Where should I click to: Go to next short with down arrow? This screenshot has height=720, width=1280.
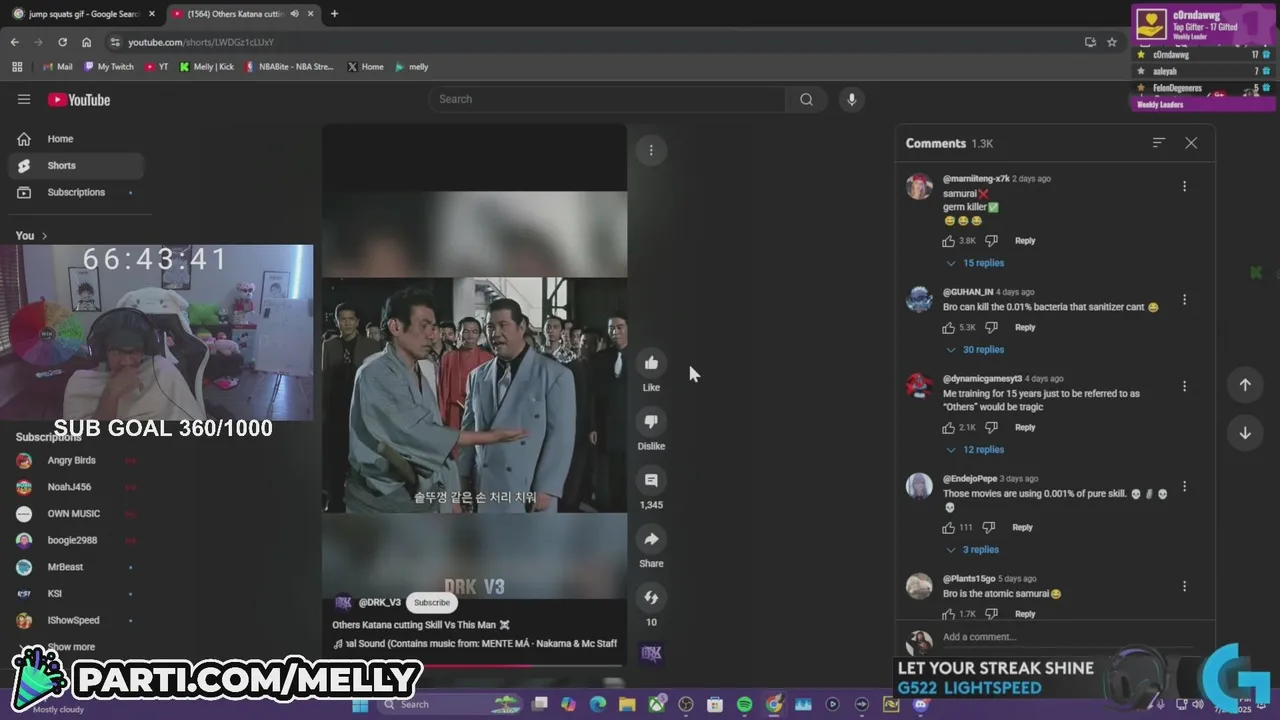coord(1245,433)
